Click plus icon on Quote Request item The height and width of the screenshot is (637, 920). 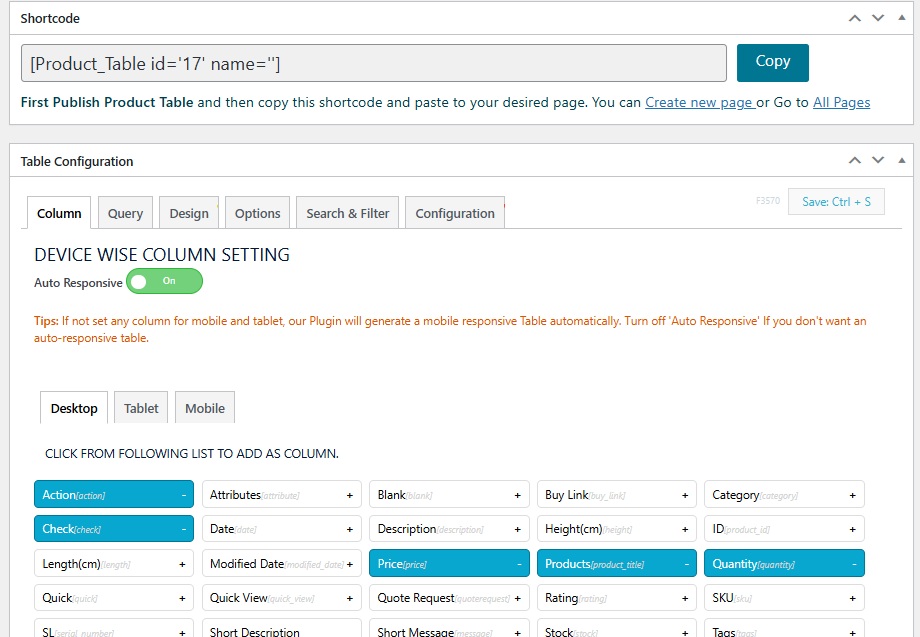click(518, 598)
